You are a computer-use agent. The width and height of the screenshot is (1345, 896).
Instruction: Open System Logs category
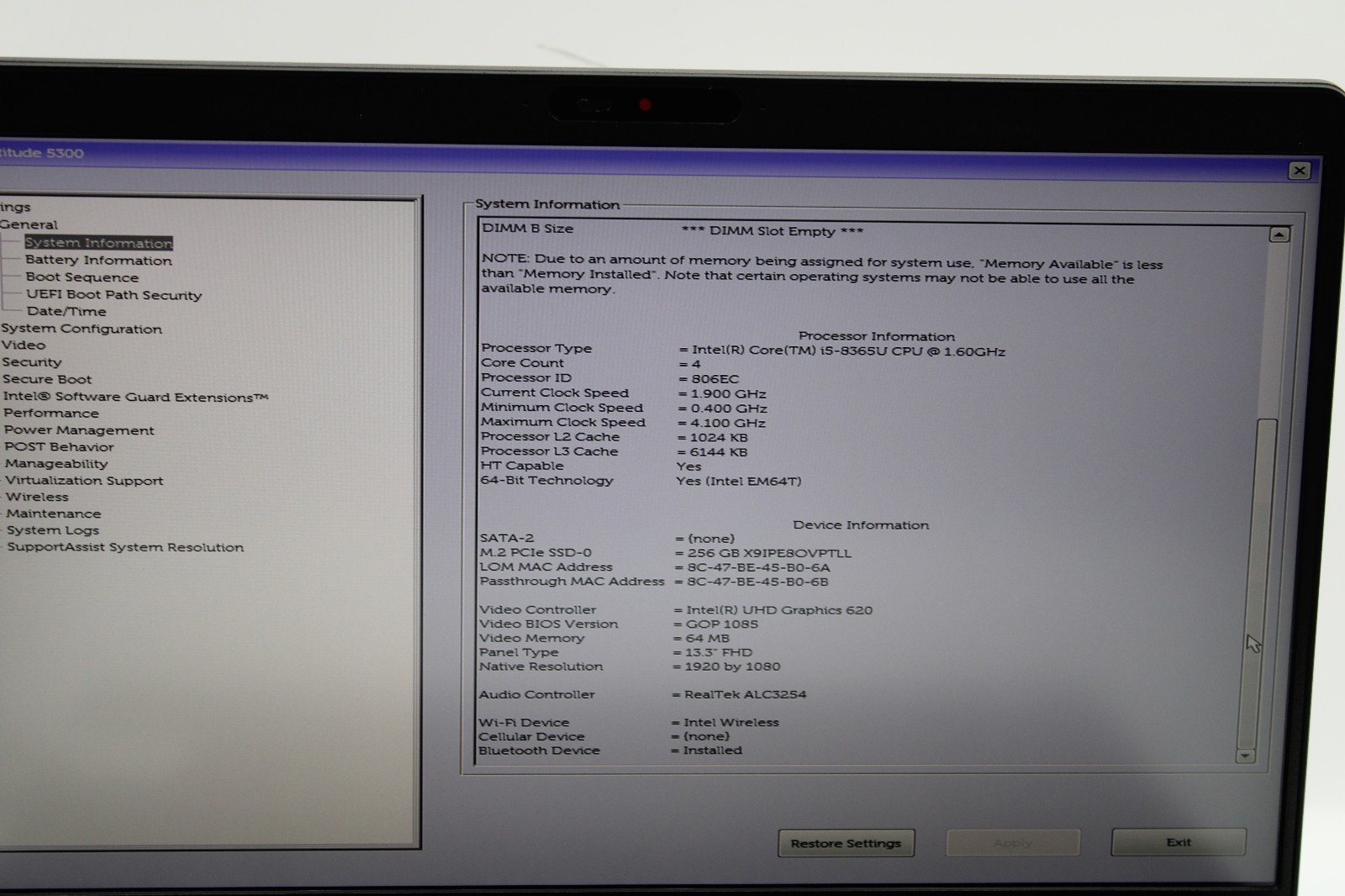pyautogui.click(x=52, y=530)
